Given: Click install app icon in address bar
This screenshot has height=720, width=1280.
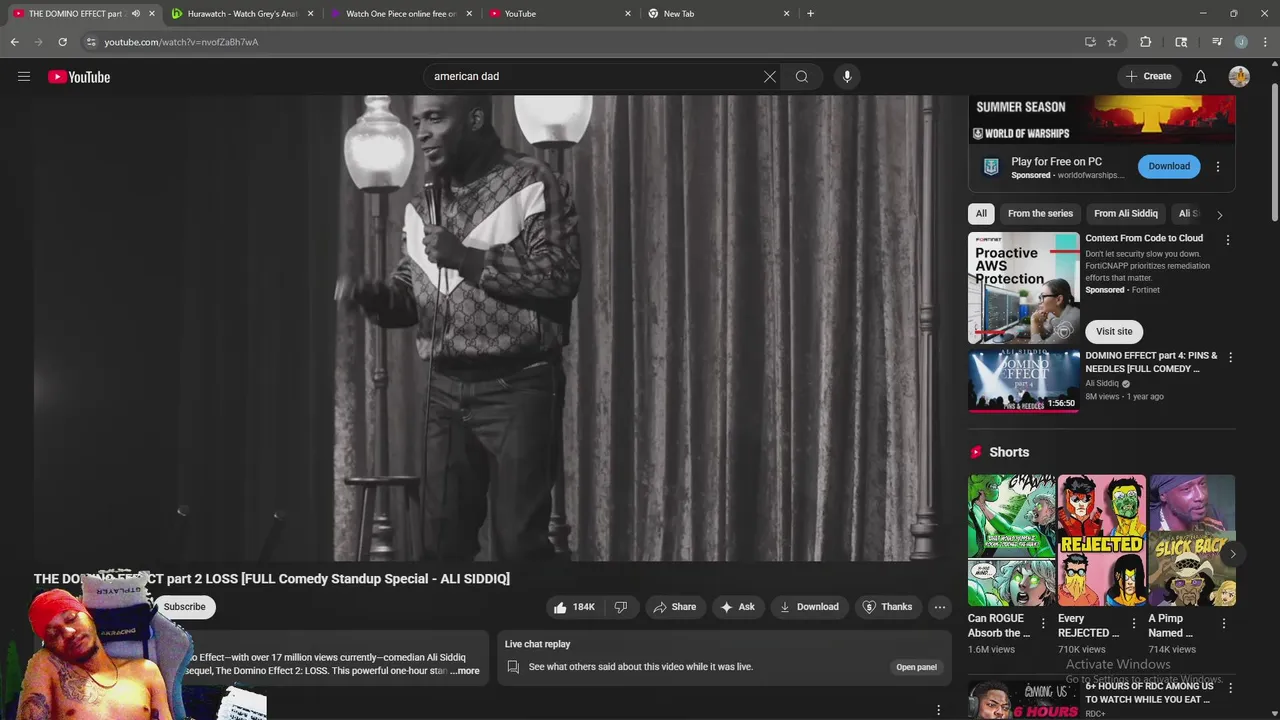Looking at the screenshot, I should click(1090, 42).
